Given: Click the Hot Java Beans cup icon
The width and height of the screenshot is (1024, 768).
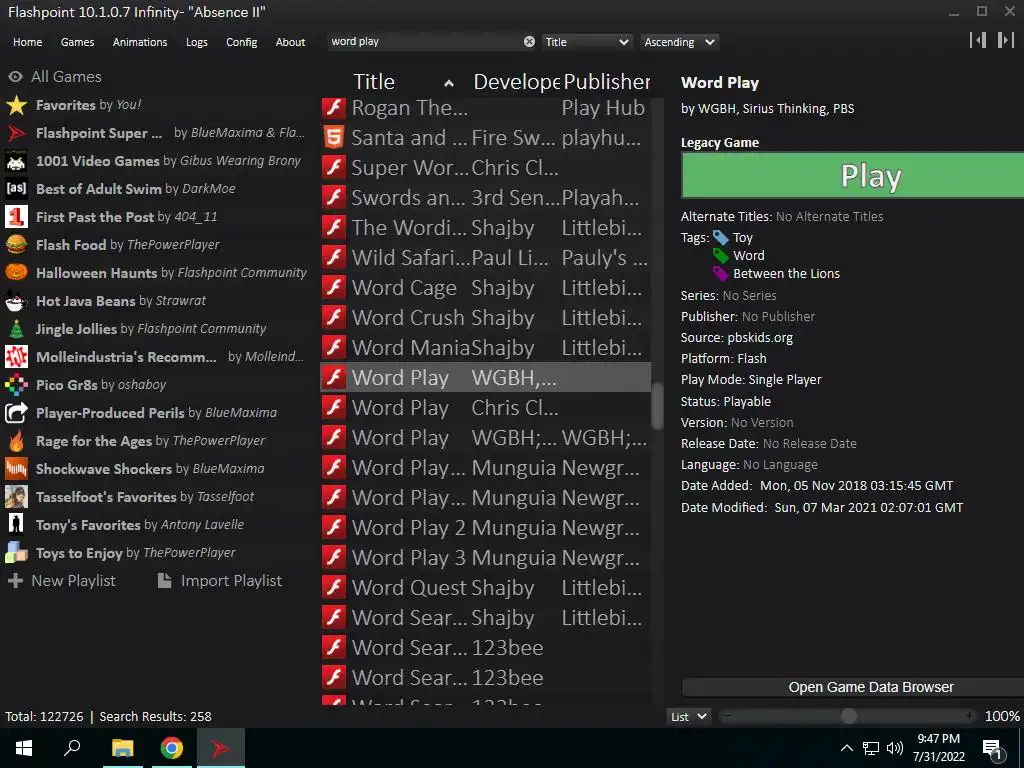Looking at the screenshot, I should [16, 301].
